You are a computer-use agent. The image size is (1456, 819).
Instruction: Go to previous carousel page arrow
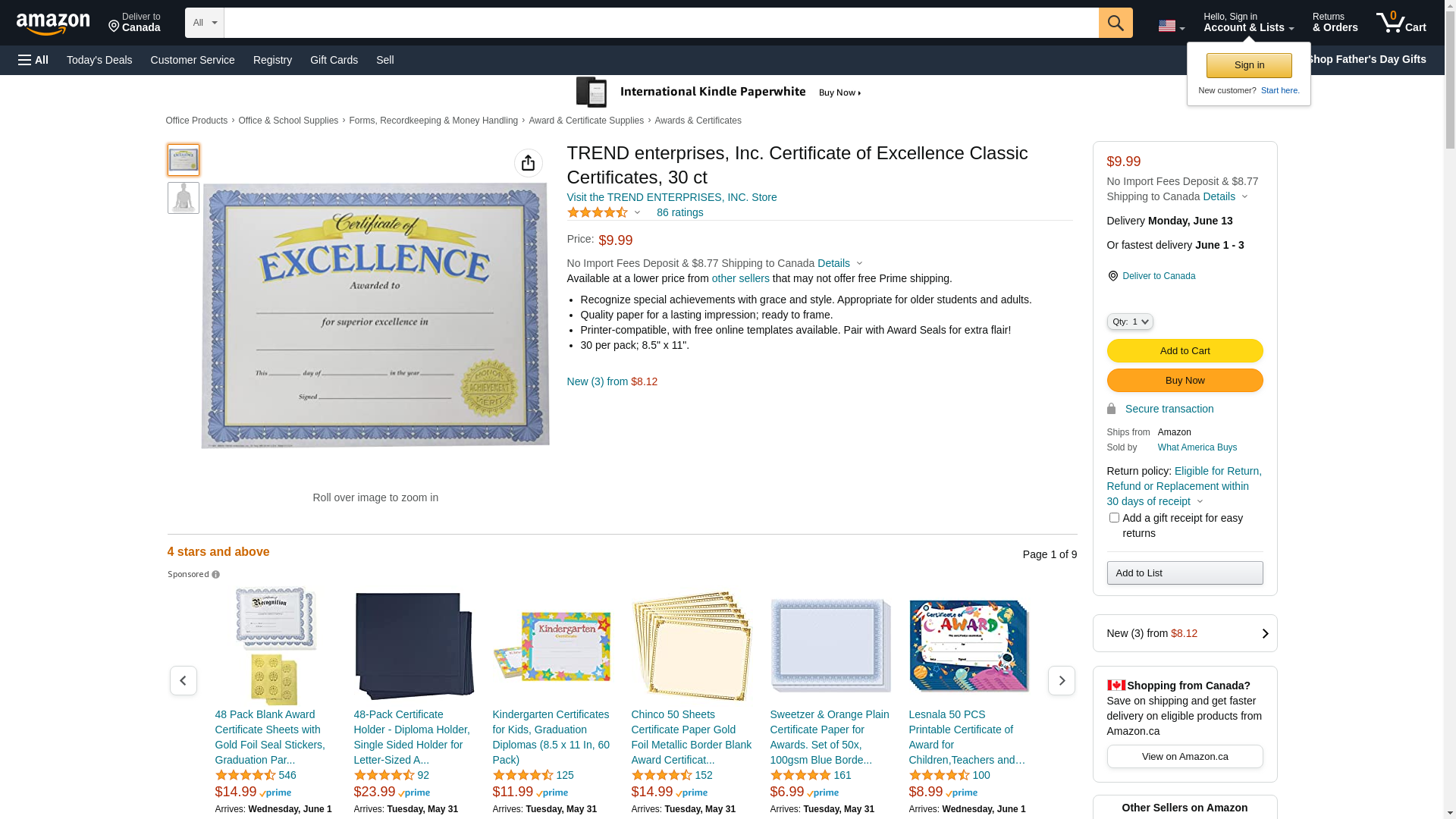tap(183, 681)
